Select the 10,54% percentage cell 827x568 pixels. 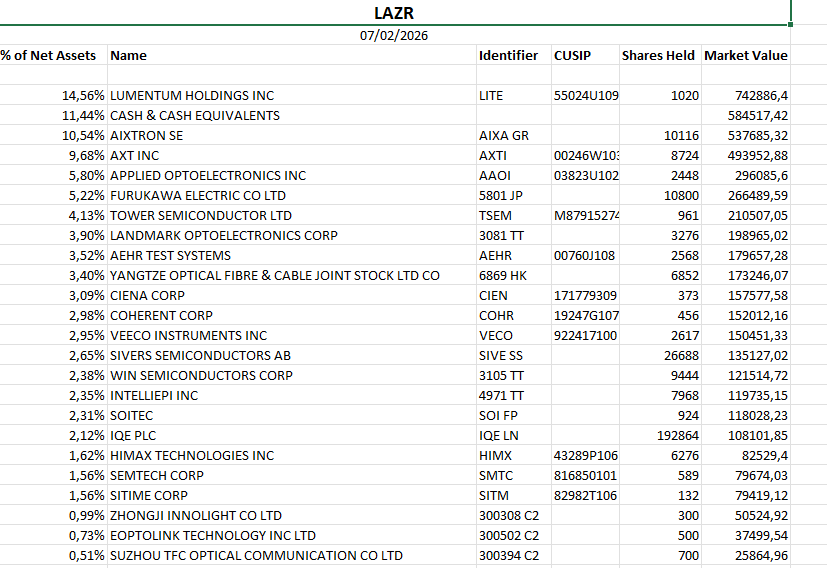[x=53, y=136]
